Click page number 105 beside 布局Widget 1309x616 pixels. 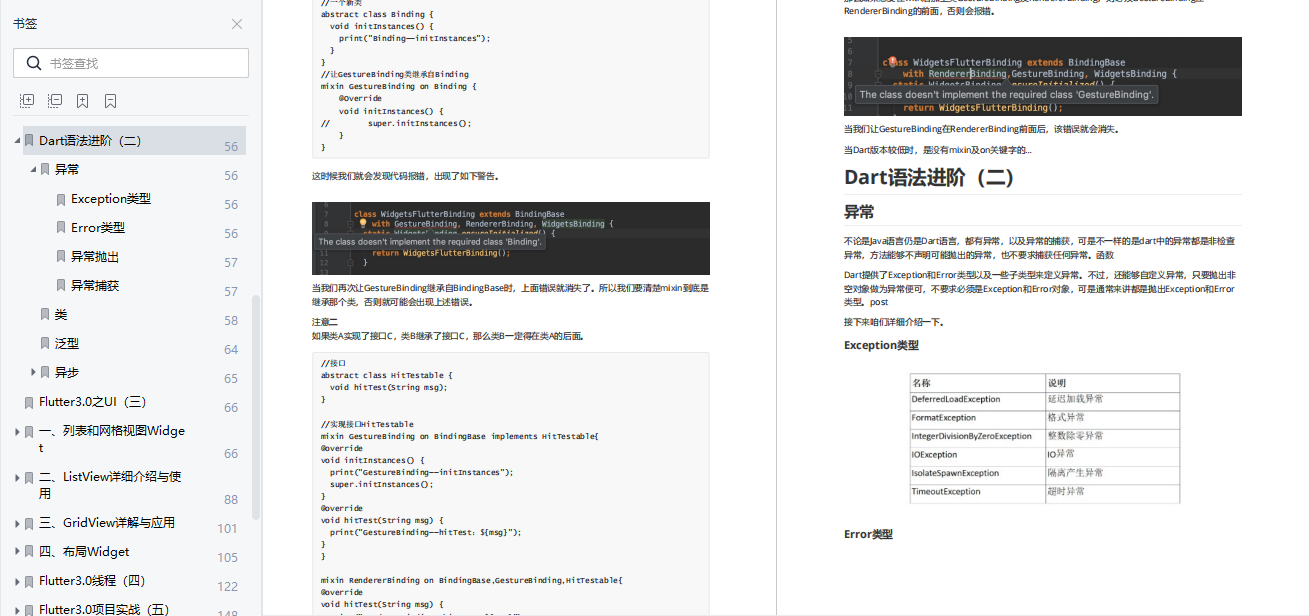pos(227,558)
